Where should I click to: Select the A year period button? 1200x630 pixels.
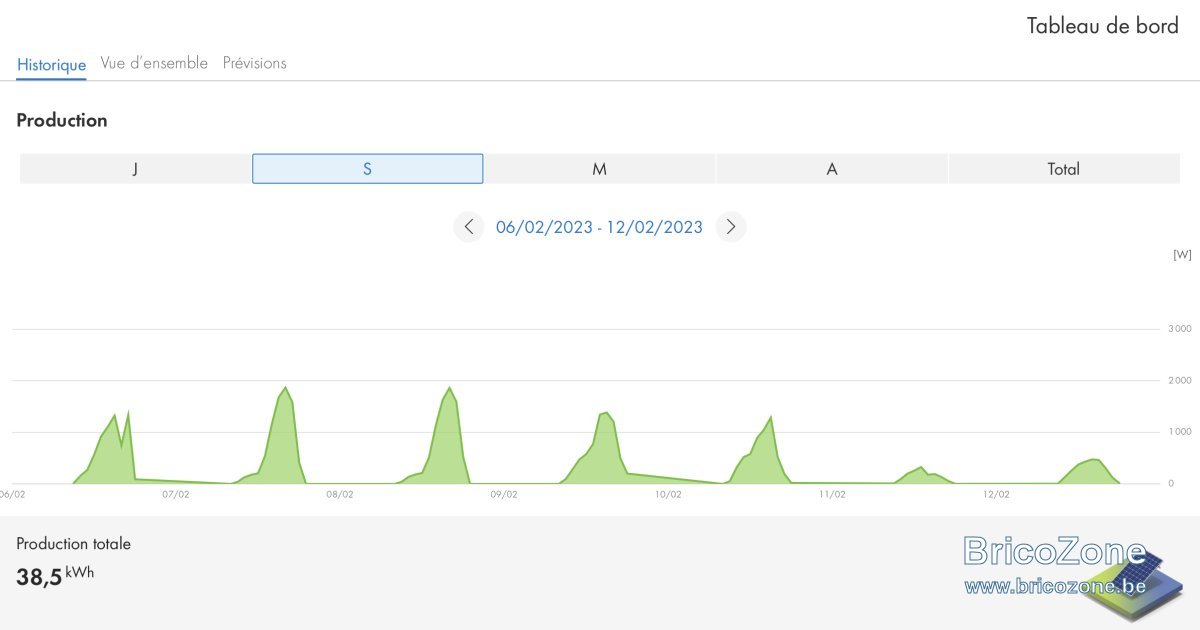831,169
